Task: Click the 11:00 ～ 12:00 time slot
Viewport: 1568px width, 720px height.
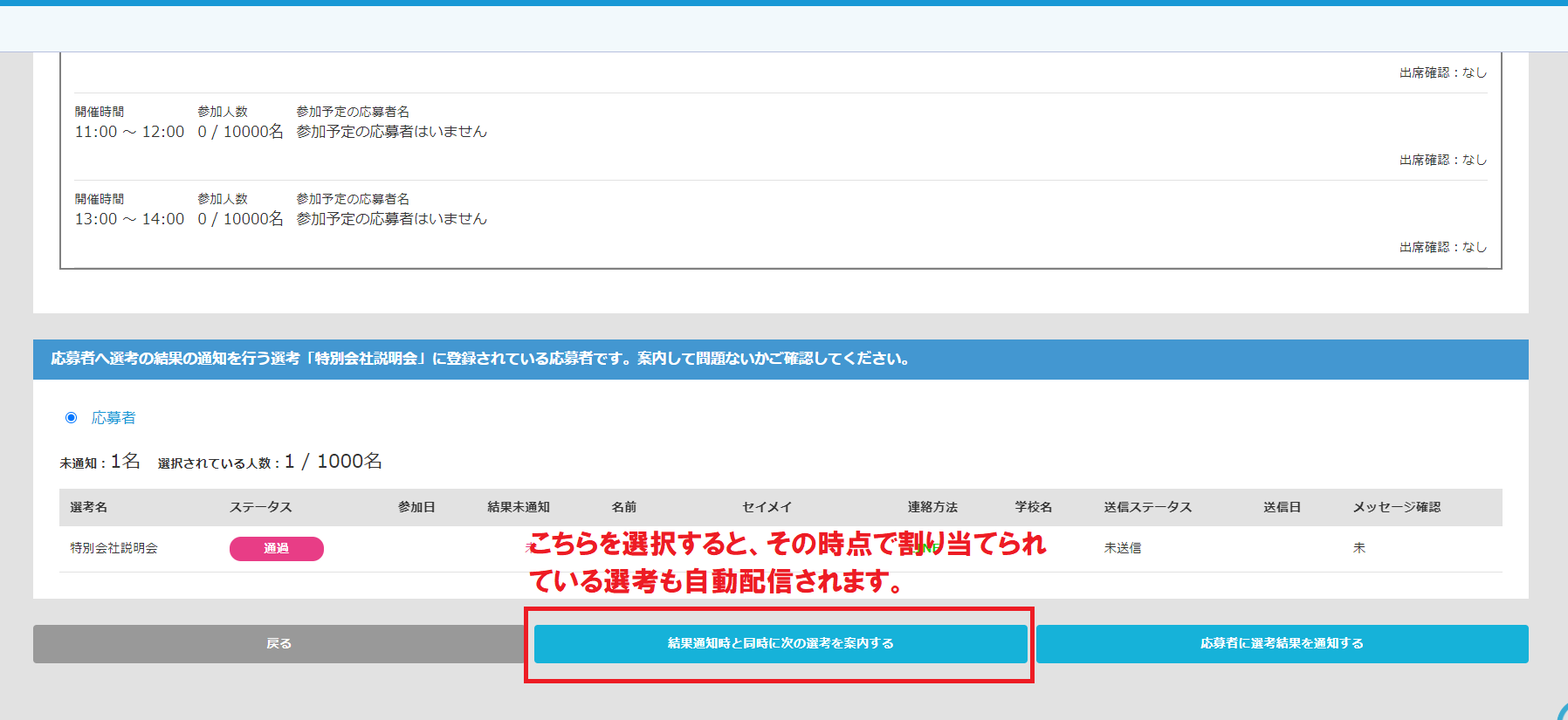Action: click(129, 132)
